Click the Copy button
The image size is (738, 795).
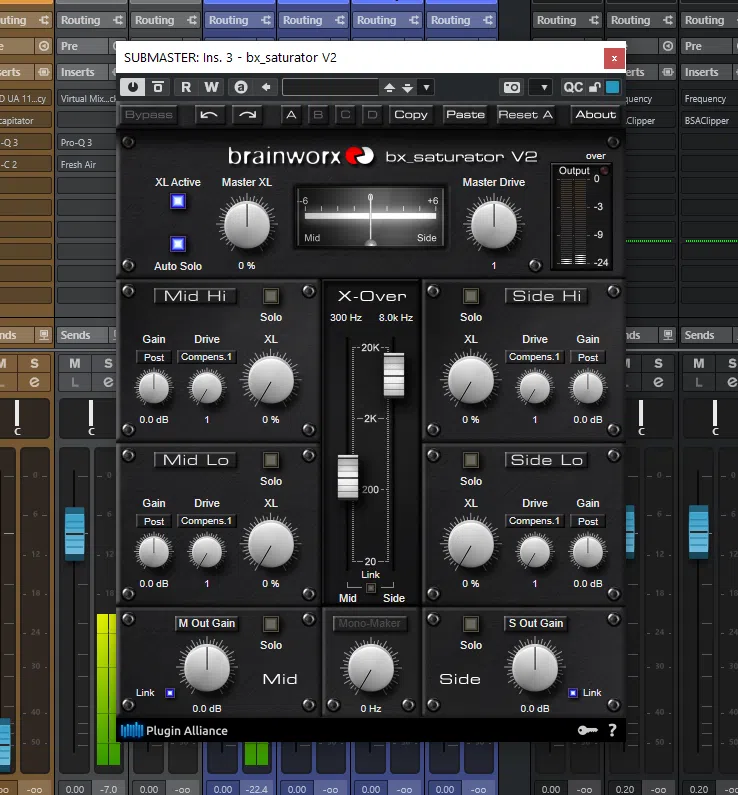click(x=410, y=115)
